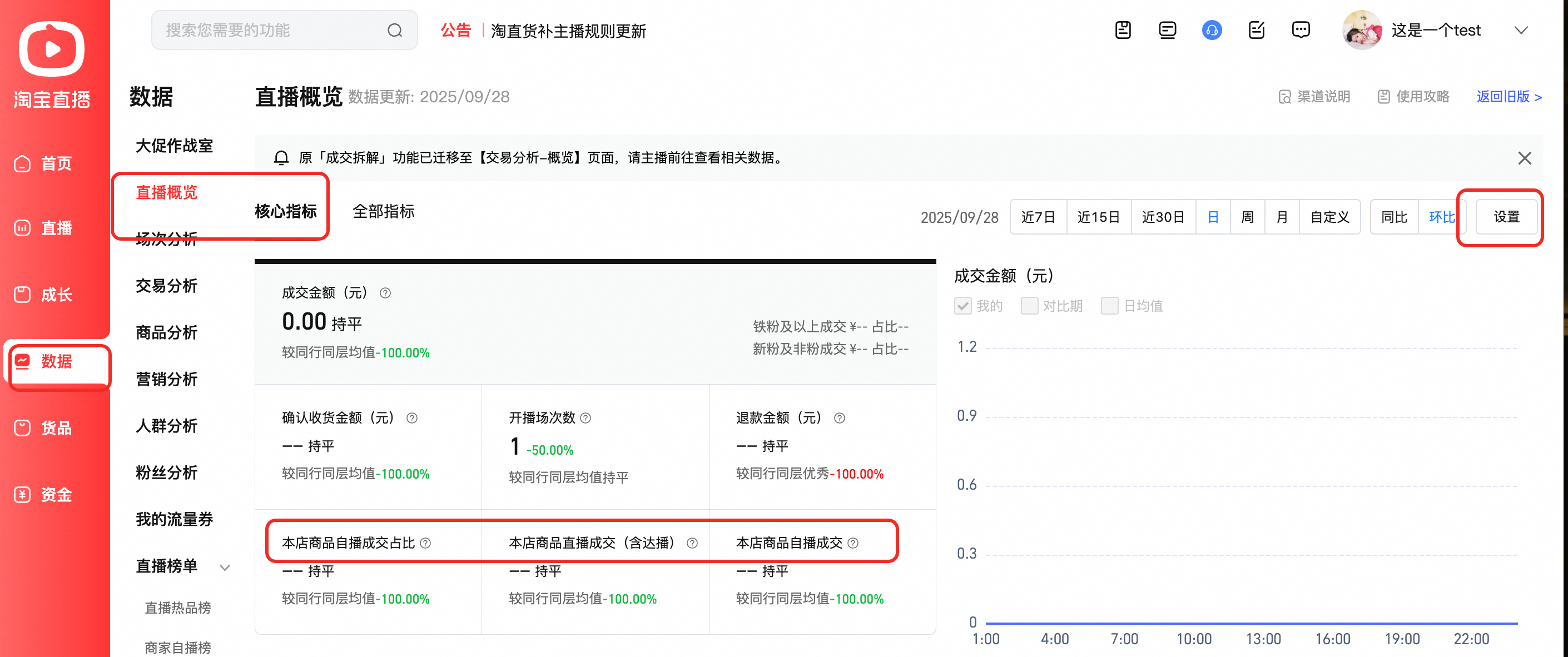This screenshot has width=1568, height=657.
Task: Open 人群分析 menu item
Action: pos(166,426)
